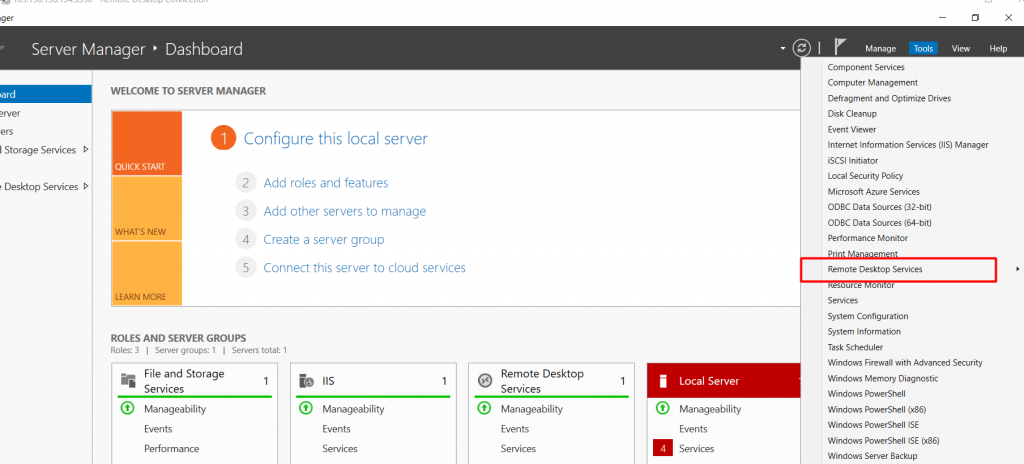Click the File and Storage Services tile icon
The width and height of the screenshot is (1024, 464).
pos(128,380)
